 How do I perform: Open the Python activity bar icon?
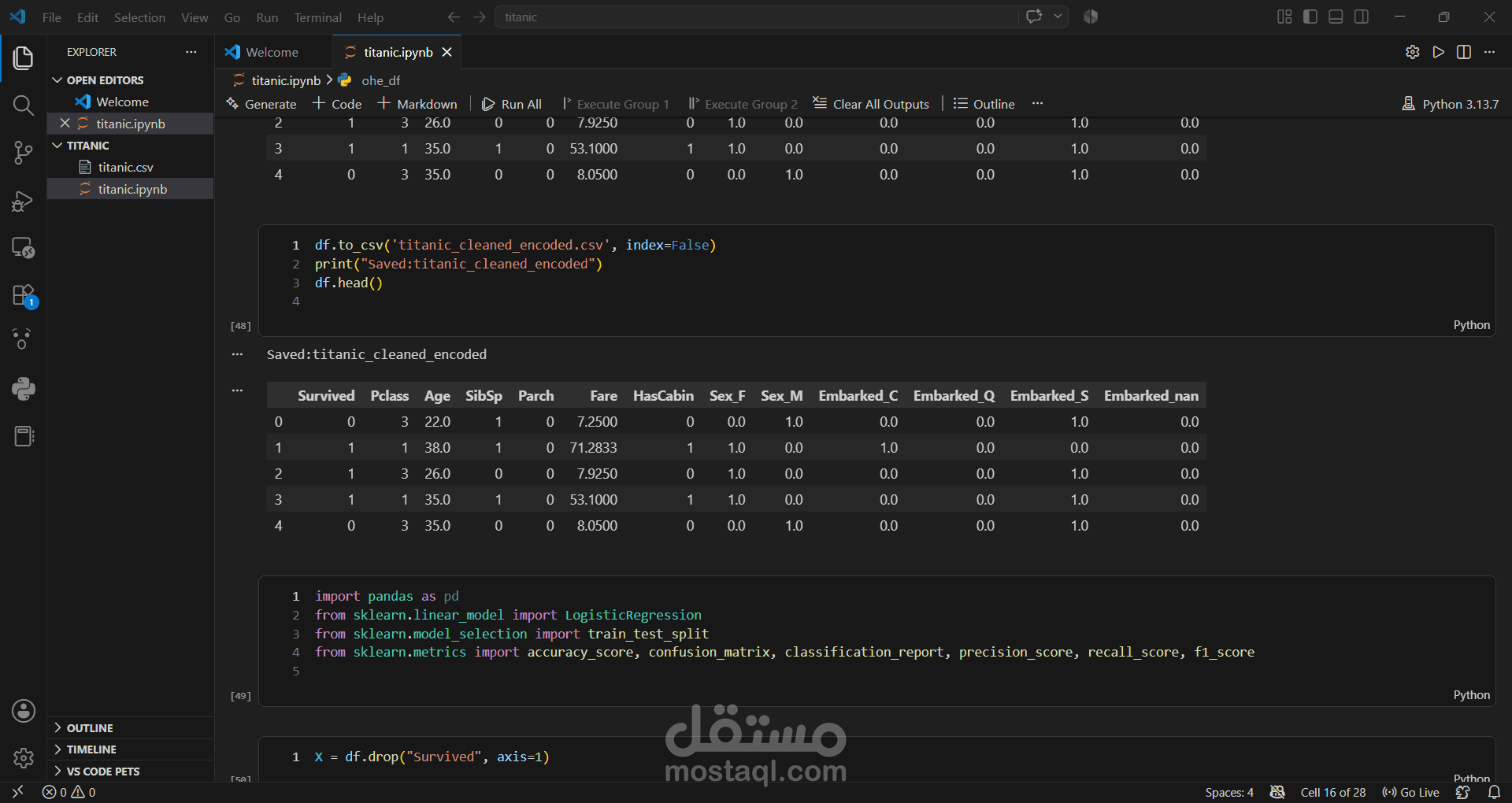[x=24, y=388]
